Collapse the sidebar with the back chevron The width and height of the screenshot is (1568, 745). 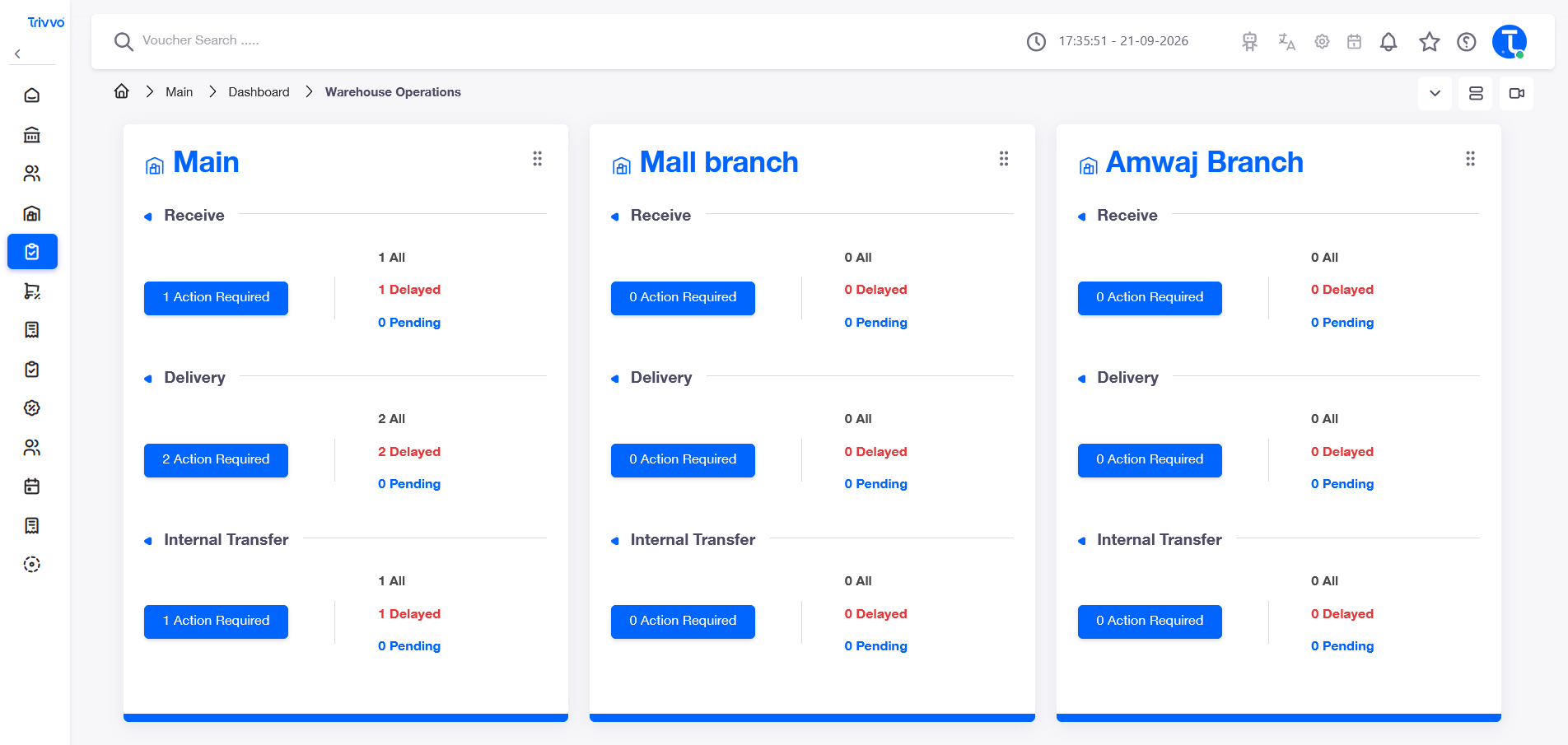tap(17, 54)
